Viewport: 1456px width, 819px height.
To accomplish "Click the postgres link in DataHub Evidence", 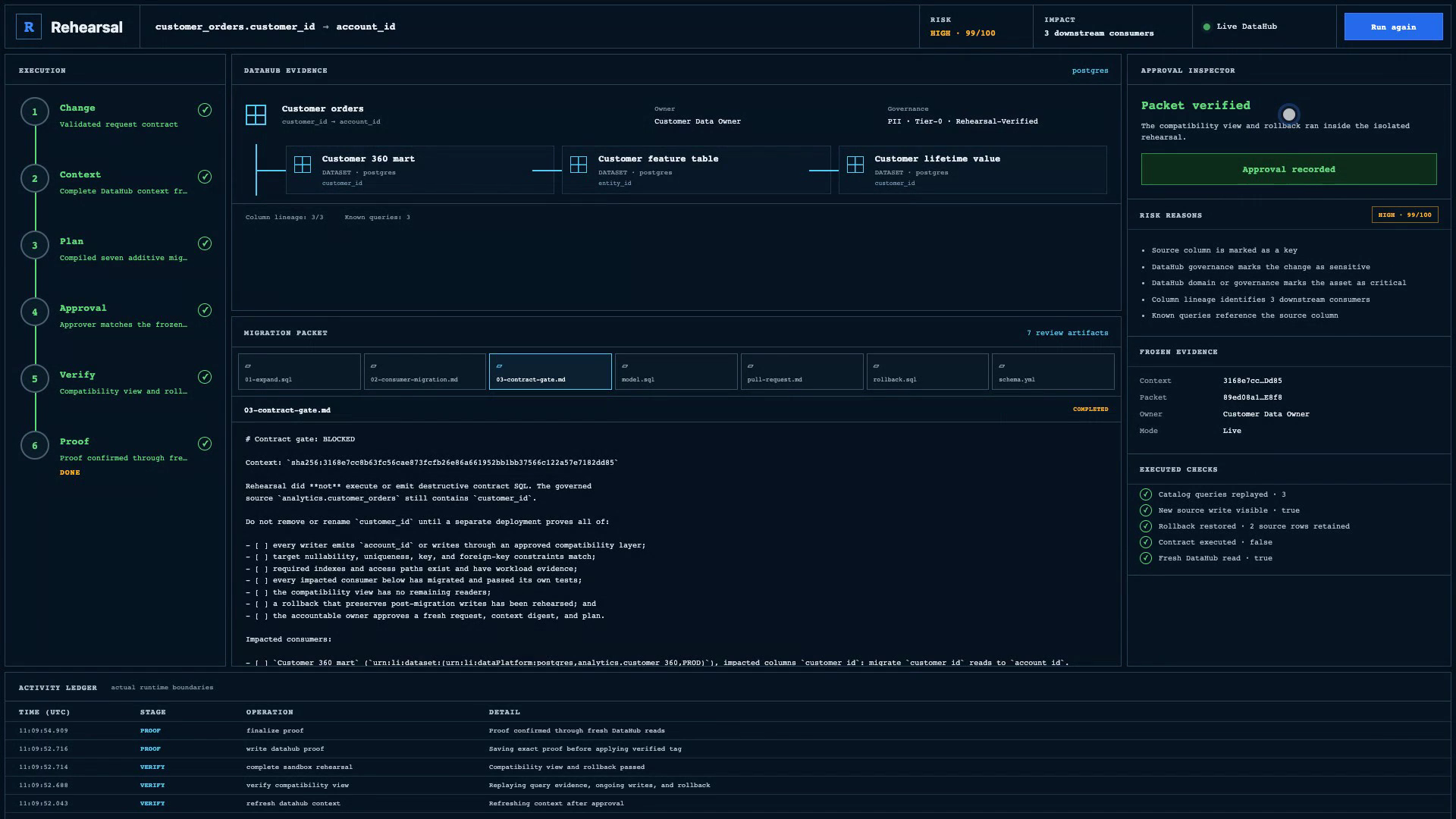I will point(1090,71).
